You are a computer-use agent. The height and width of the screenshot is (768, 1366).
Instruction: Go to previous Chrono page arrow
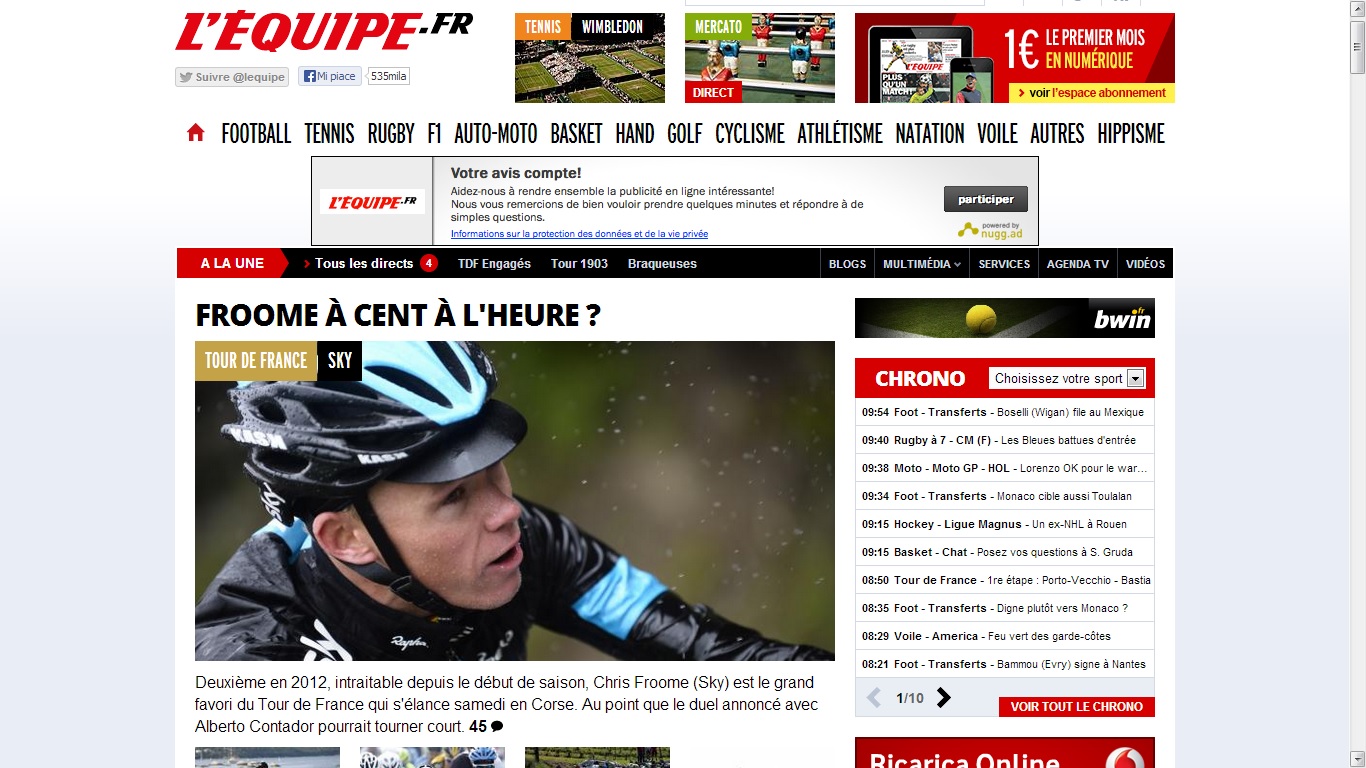click(873, 698)
